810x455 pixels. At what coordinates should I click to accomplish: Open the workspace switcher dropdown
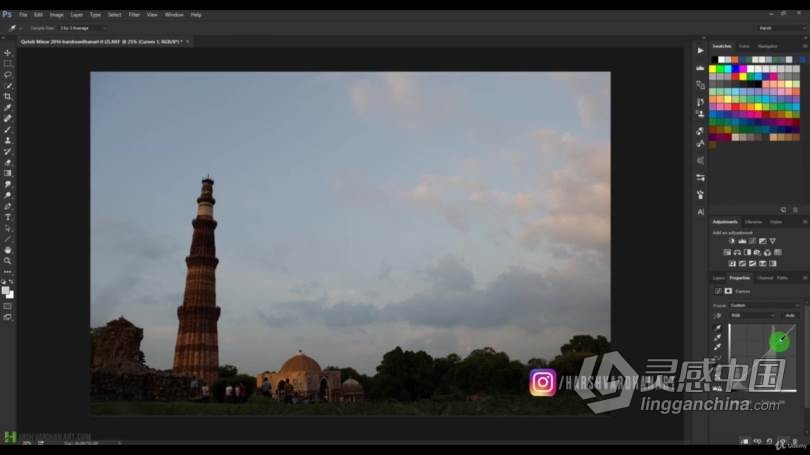coord(781,28)
